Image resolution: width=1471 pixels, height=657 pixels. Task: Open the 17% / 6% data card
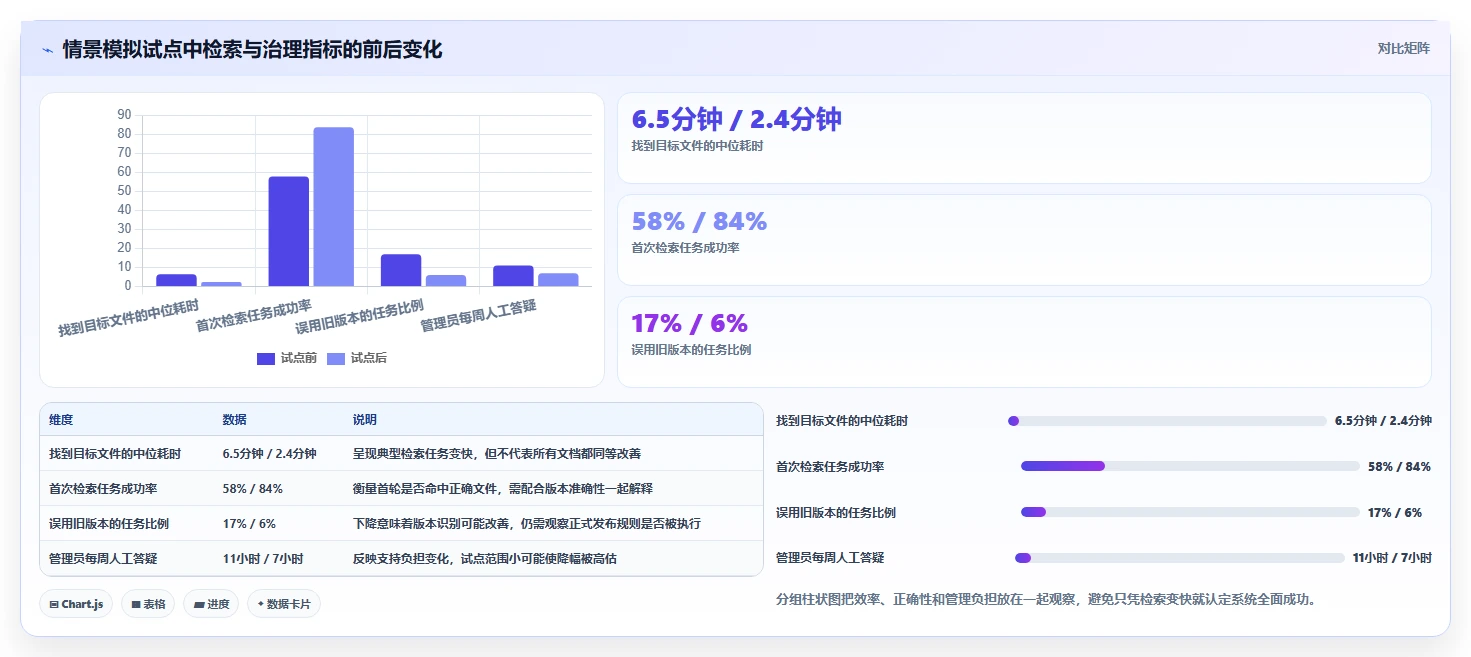click(1024, 342)
